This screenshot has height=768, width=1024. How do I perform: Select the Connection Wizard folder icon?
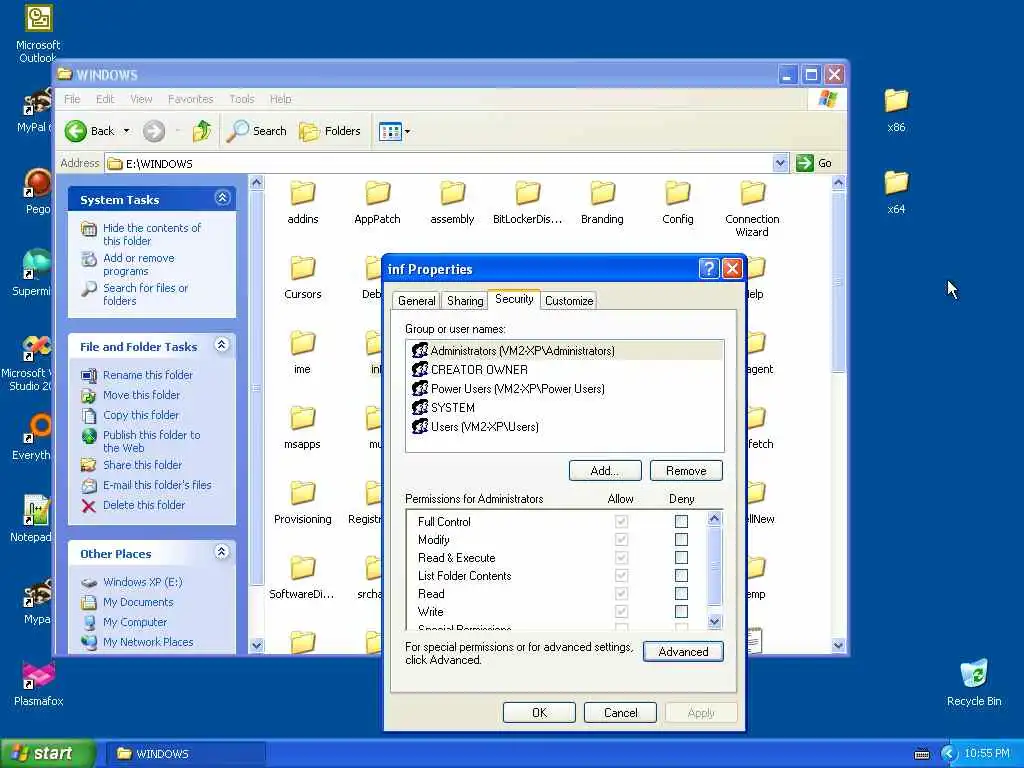(x=752, y=193)
